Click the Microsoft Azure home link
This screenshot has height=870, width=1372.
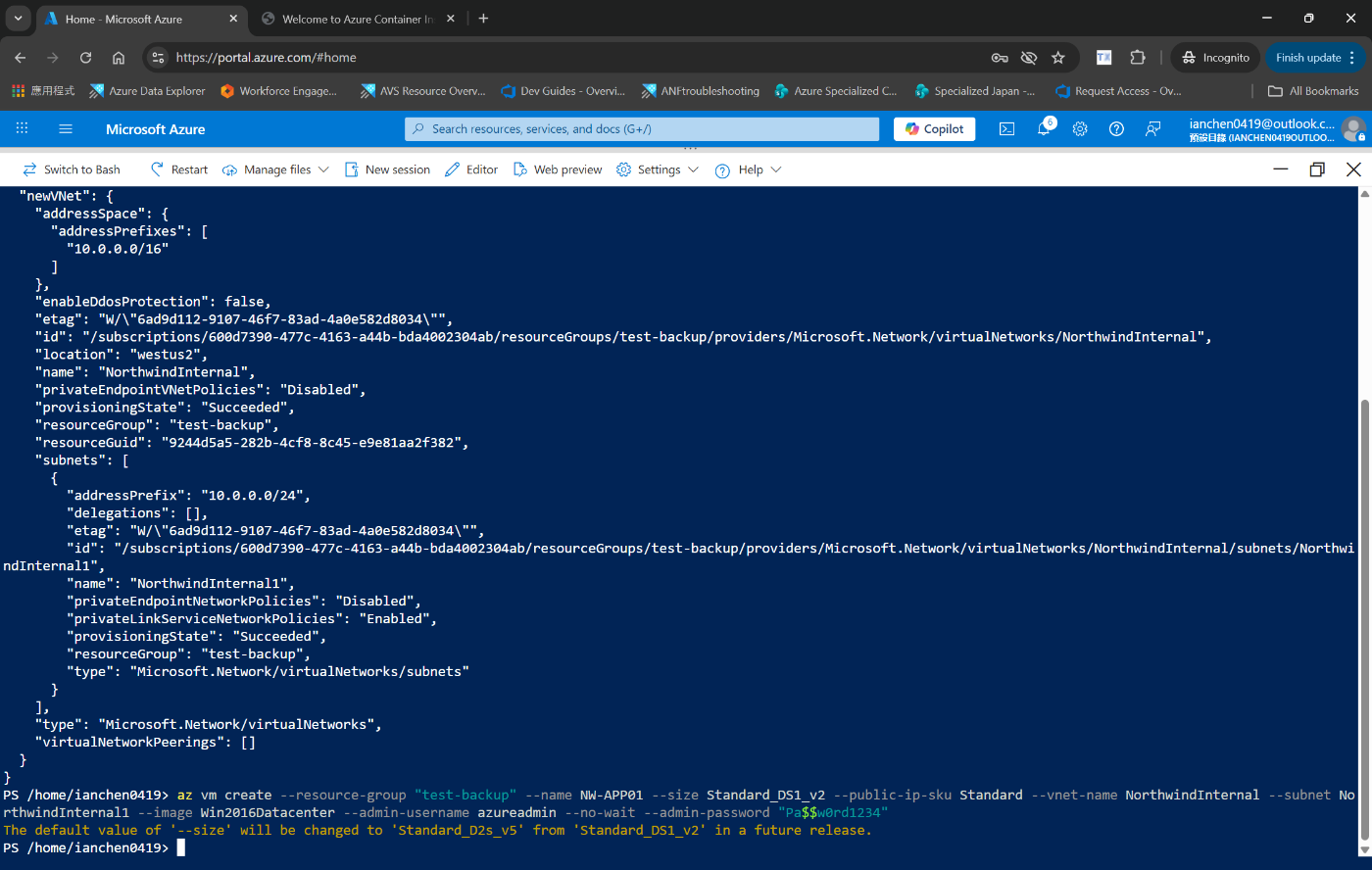pos(156,128)
